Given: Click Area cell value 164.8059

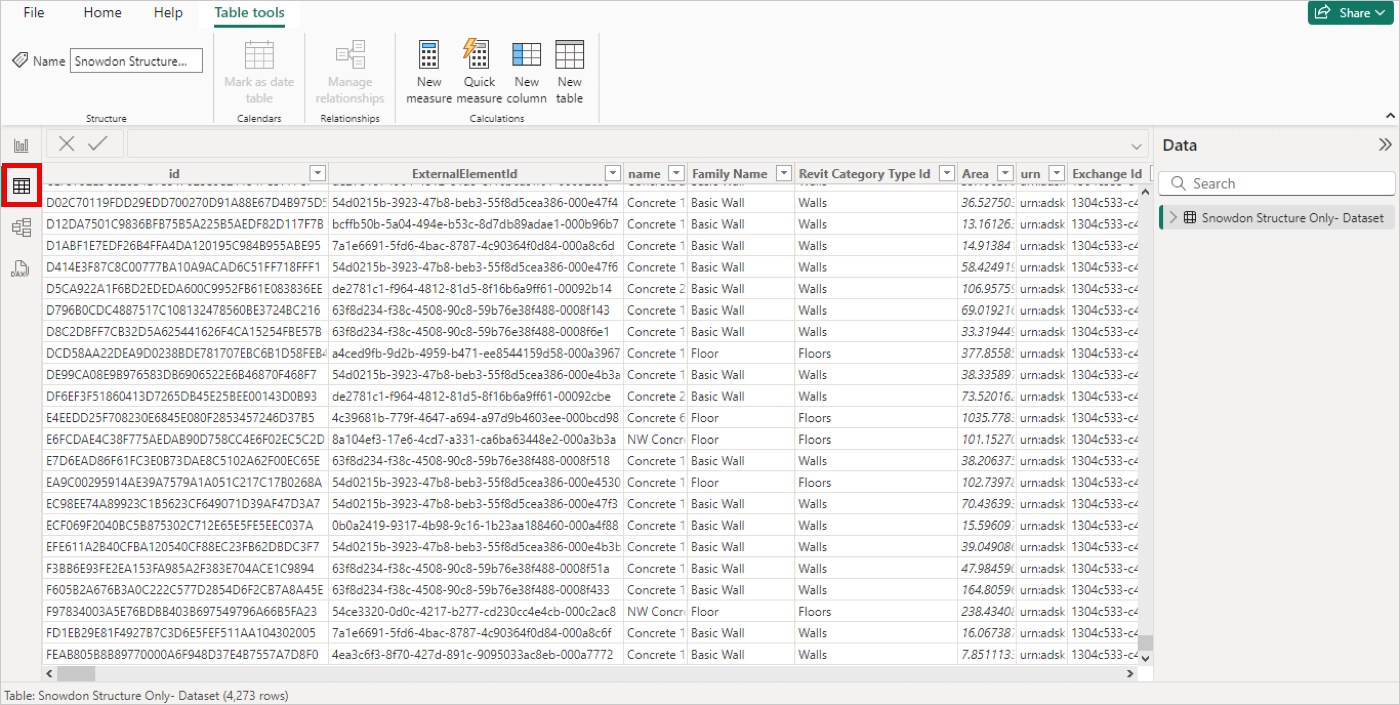Looking at the screenshot, I should tap(987, 590).
